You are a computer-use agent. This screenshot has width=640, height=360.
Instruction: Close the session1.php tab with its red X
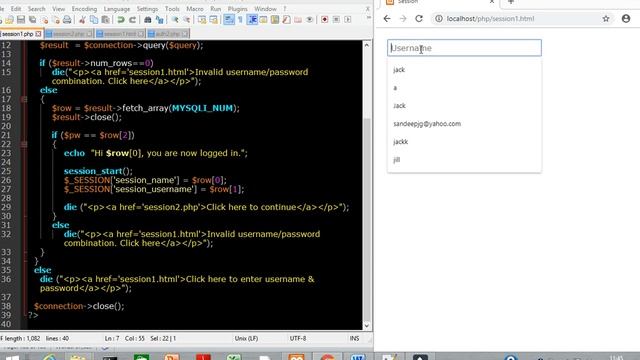click(38, 33)
